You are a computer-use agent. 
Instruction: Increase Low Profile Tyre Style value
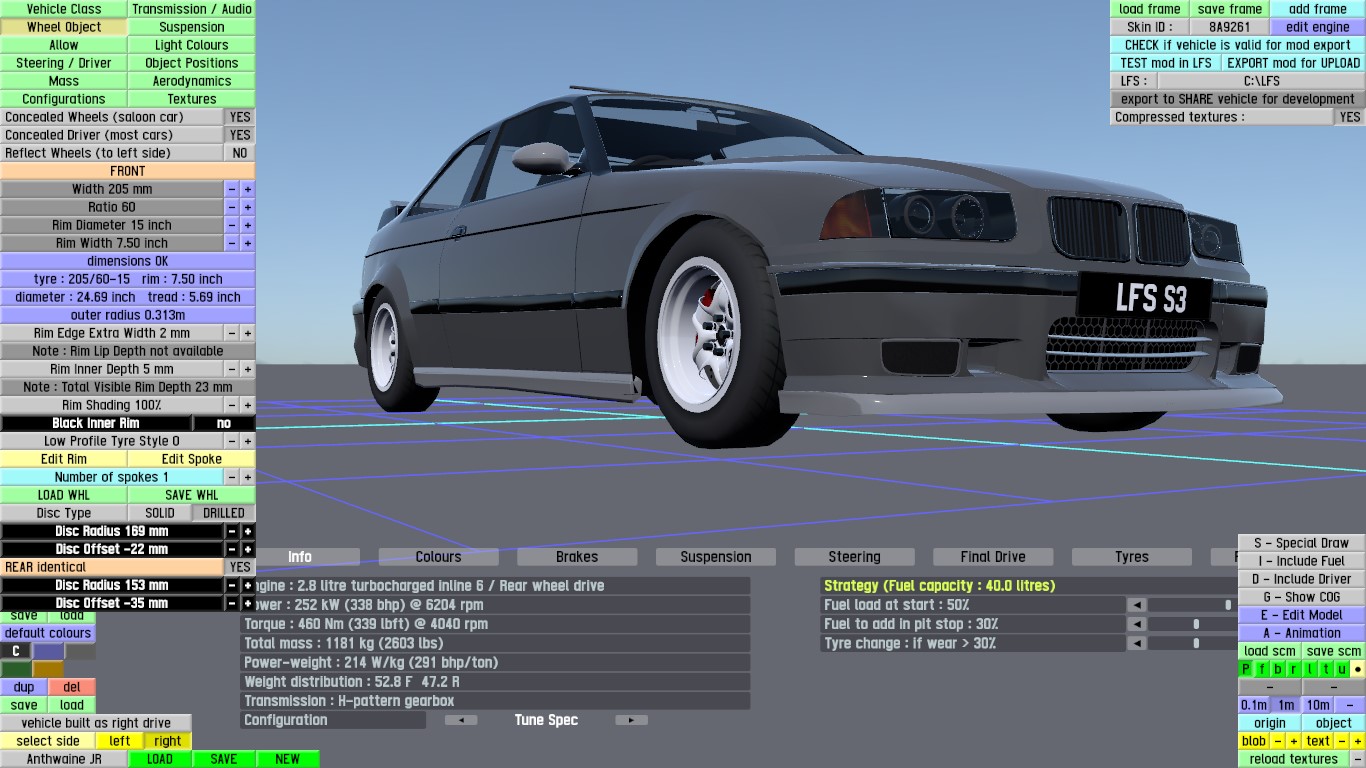[x=248, y=441]
